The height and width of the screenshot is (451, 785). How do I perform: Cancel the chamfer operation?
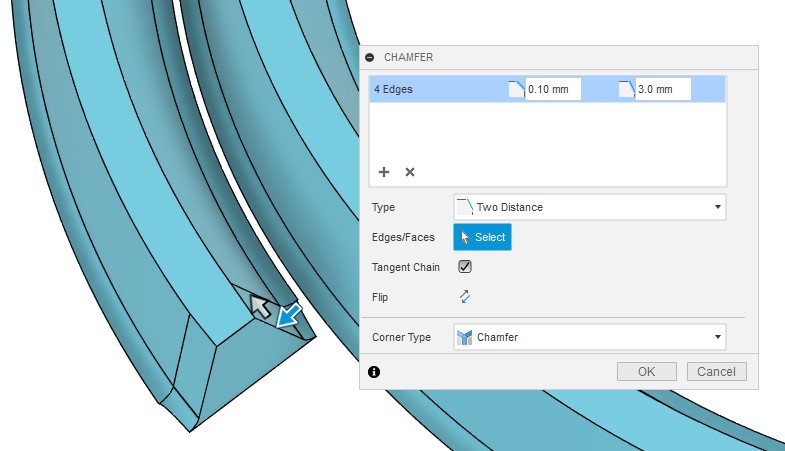point(717,371)
